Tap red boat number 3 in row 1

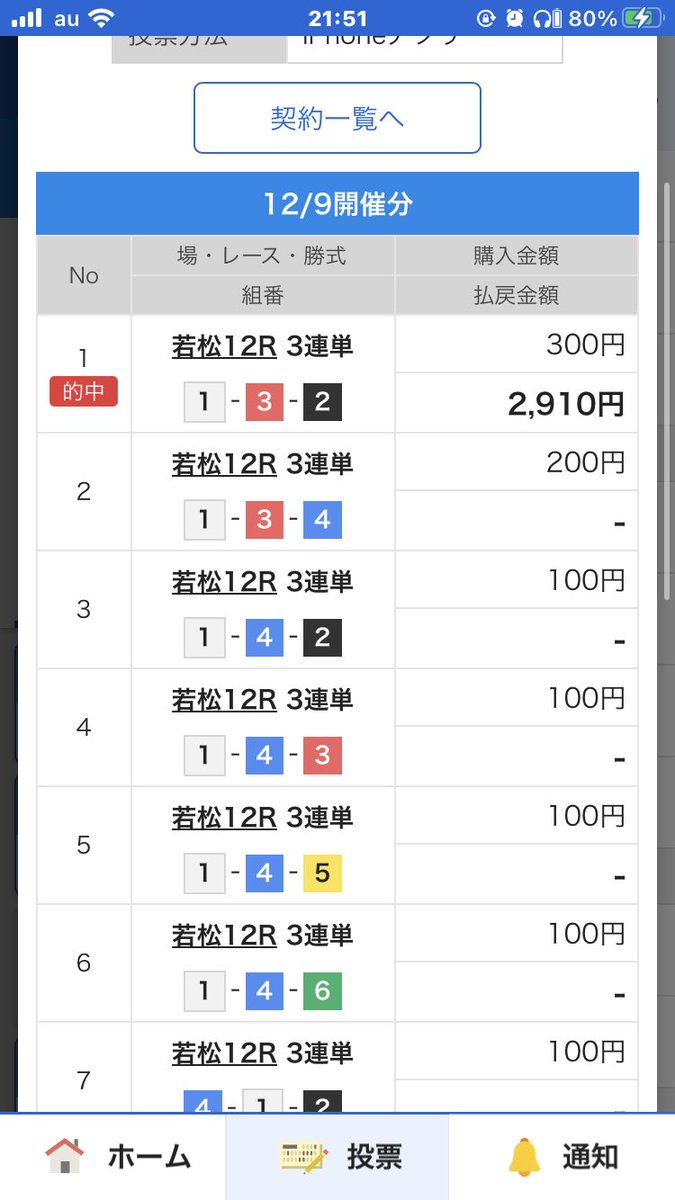pos(264,403)
